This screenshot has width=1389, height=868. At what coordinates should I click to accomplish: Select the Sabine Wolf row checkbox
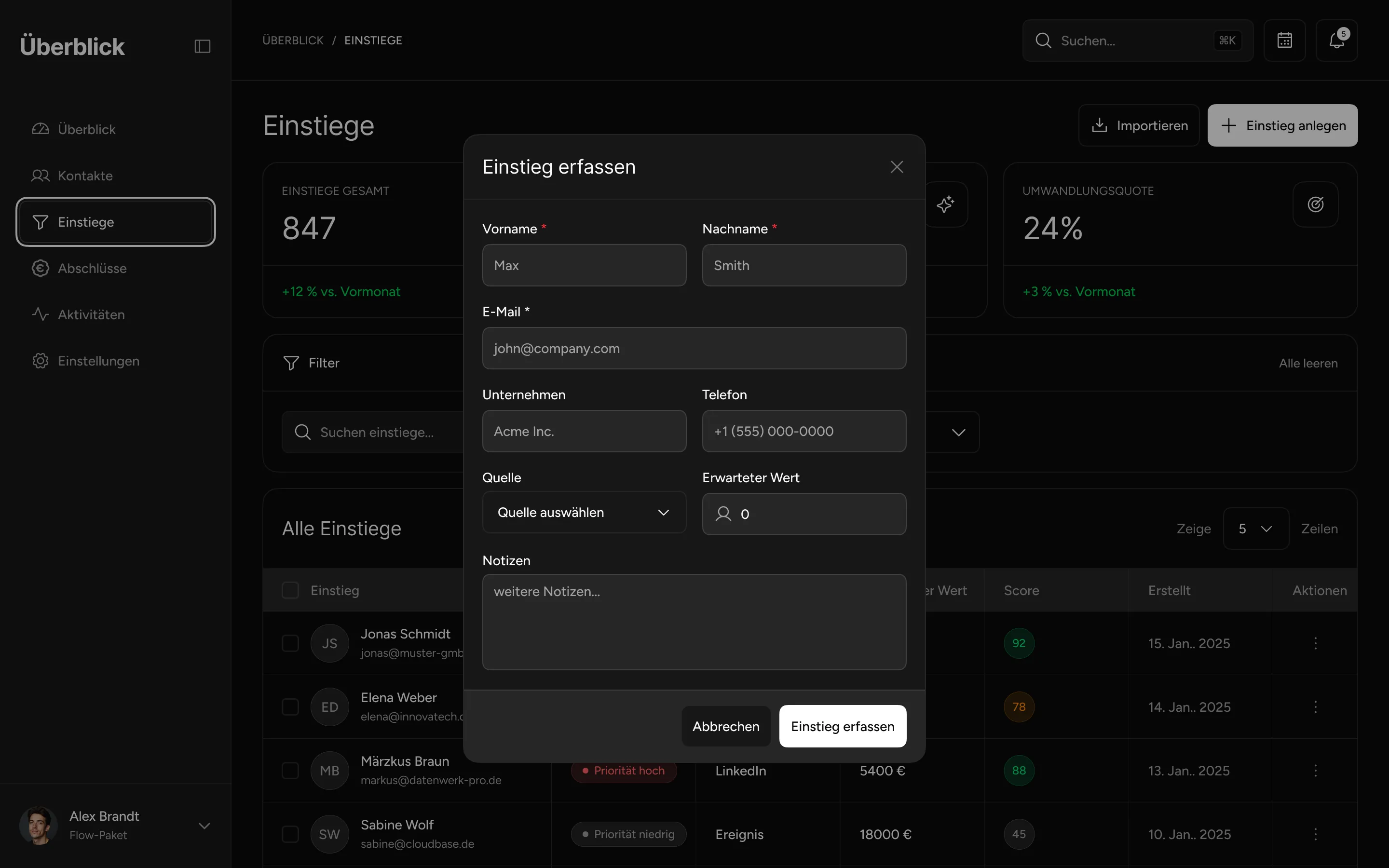click(x=290, y=834)
